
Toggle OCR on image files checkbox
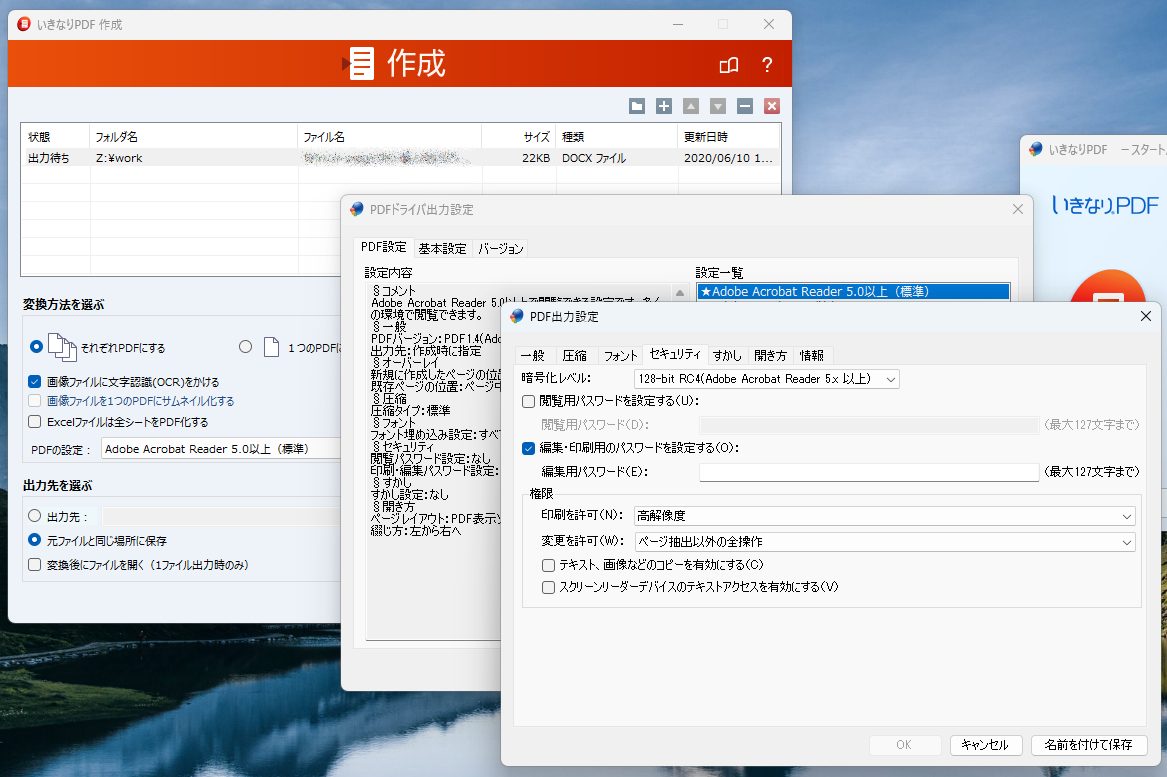click(34, 381)
